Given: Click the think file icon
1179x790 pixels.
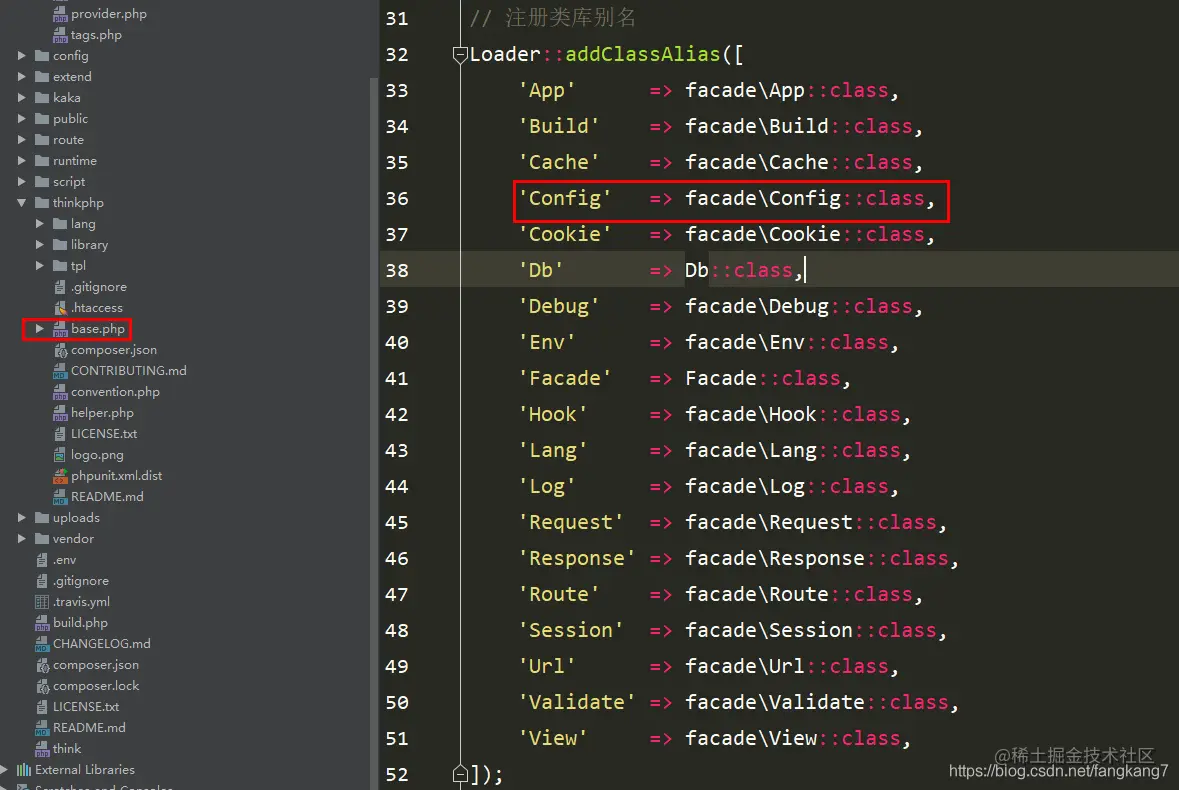Looking at the screenshot, I should [x=42, y=749].
